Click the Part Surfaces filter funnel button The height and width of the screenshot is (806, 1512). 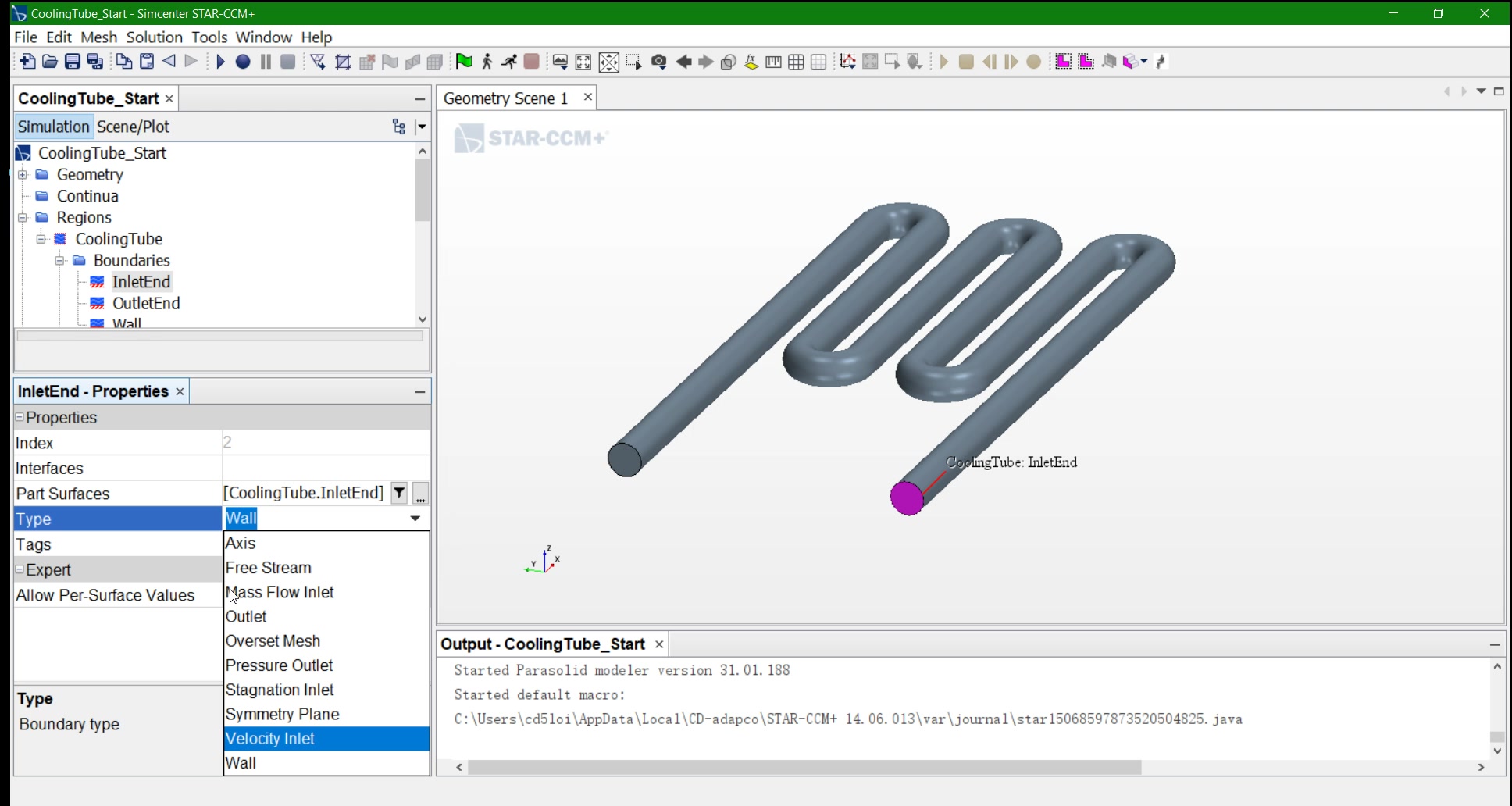399,493
